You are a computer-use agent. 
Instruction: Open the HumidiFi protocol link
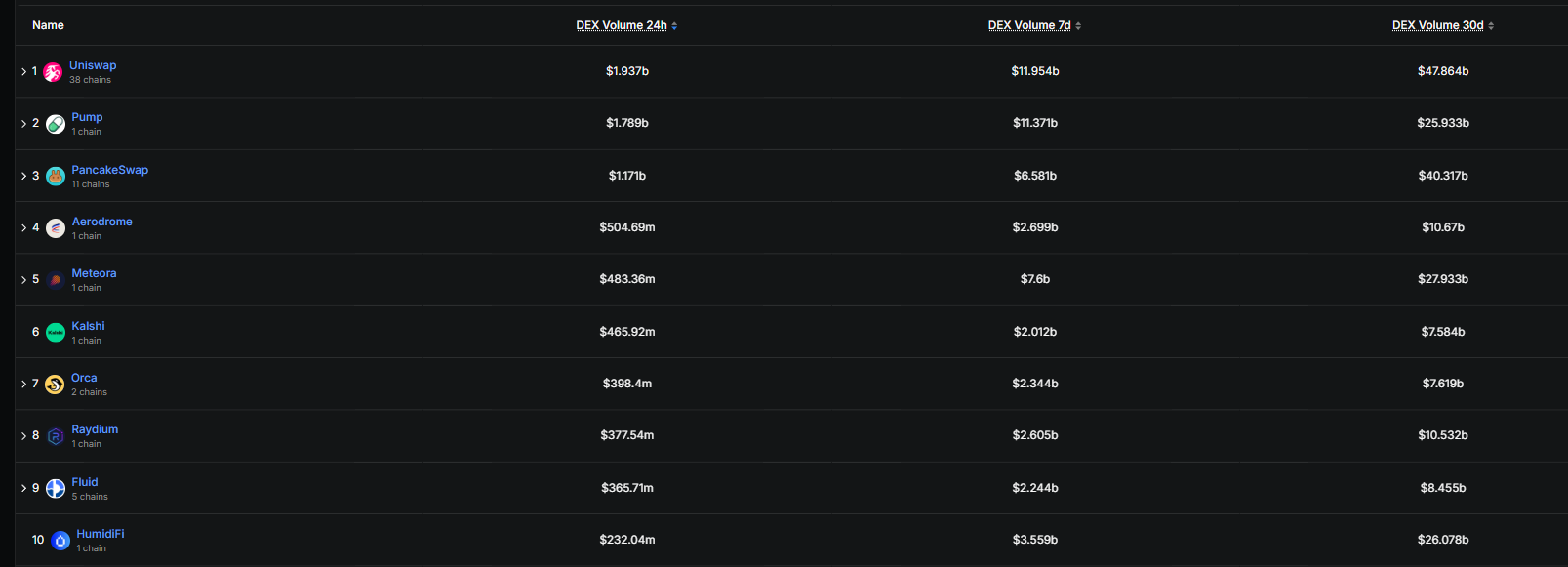(101, 534)
